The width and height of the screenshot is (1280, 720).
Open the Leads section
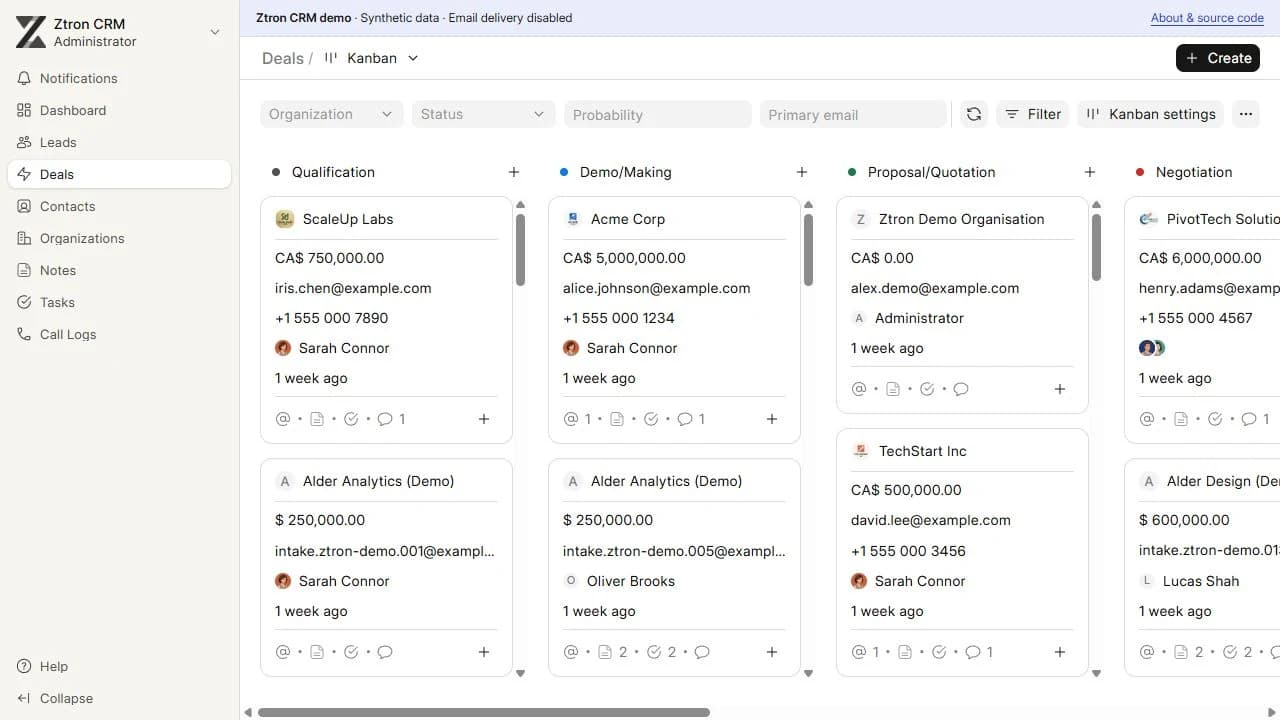click(x=120, y=142)
